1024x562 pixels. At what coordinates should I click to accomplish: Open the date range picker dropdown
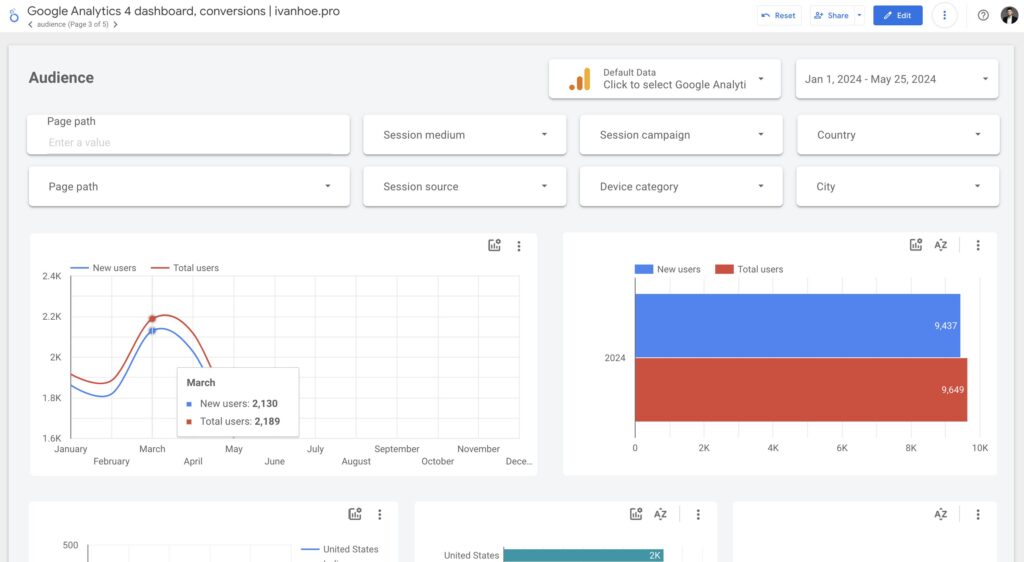(x=896, y=79)
